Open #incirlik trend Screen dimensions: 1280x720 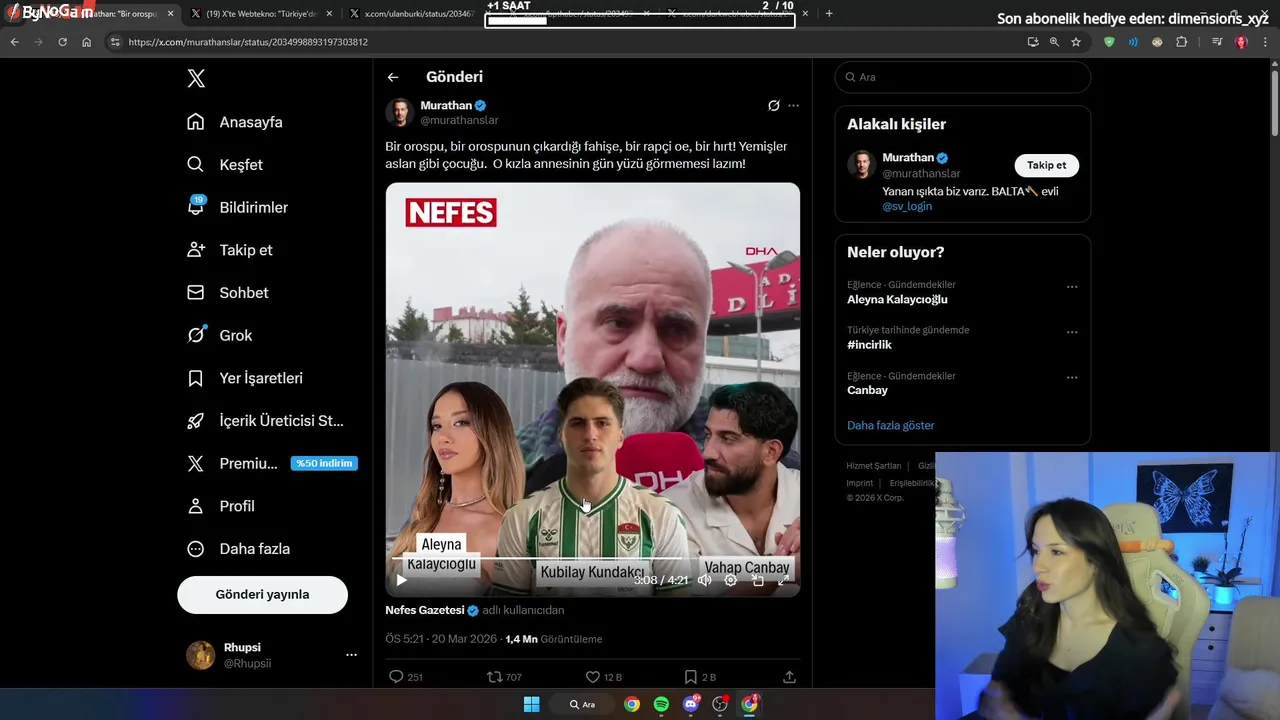pyautogui.click(x=869, y=345)
